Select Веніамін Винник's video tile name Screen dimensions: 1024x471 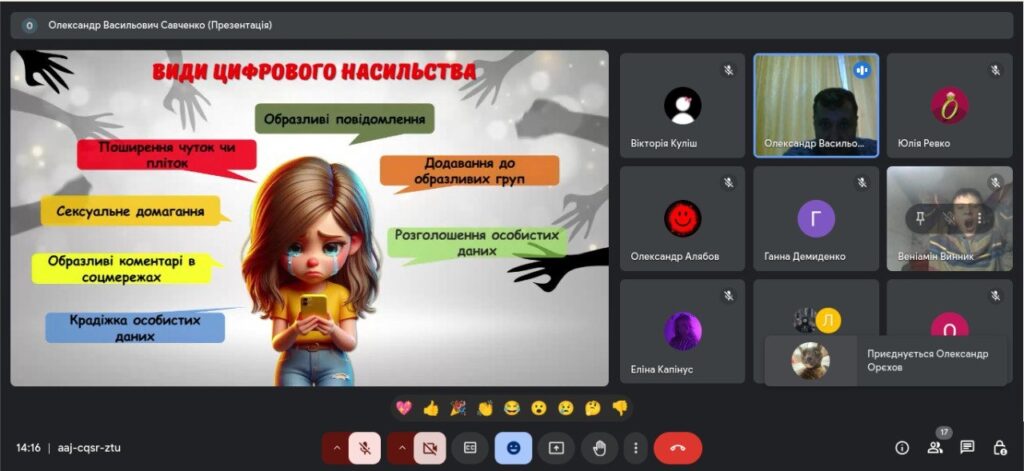(x=936, y=257)
